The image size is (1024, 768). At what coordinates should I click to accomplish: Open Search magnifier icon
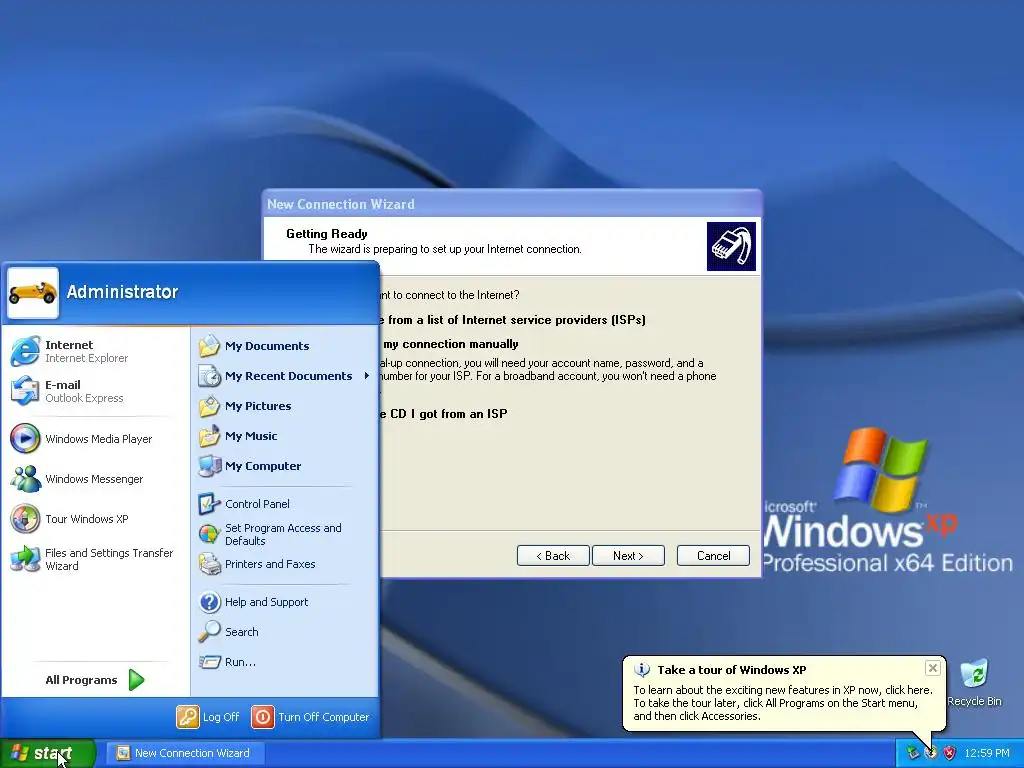click(x=210, y=632)
